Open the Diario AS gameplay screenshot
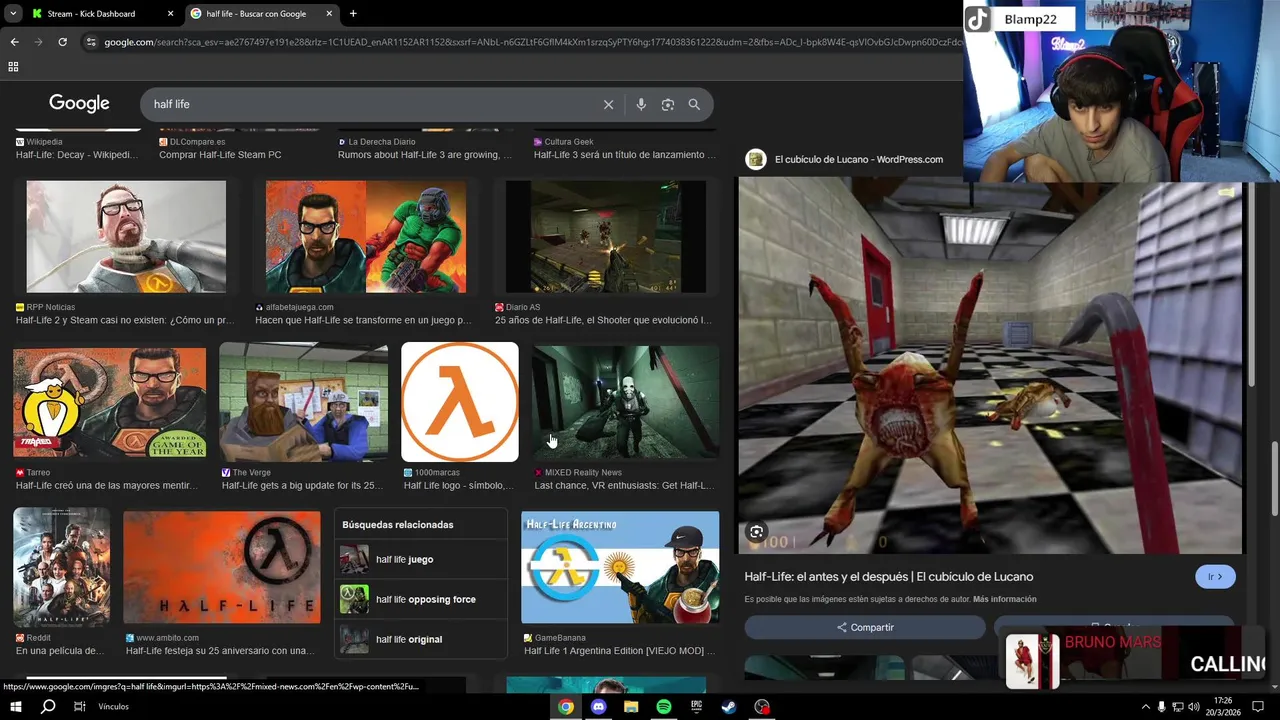The height and width of the screenshot is (720, 1280). point(606,236)
